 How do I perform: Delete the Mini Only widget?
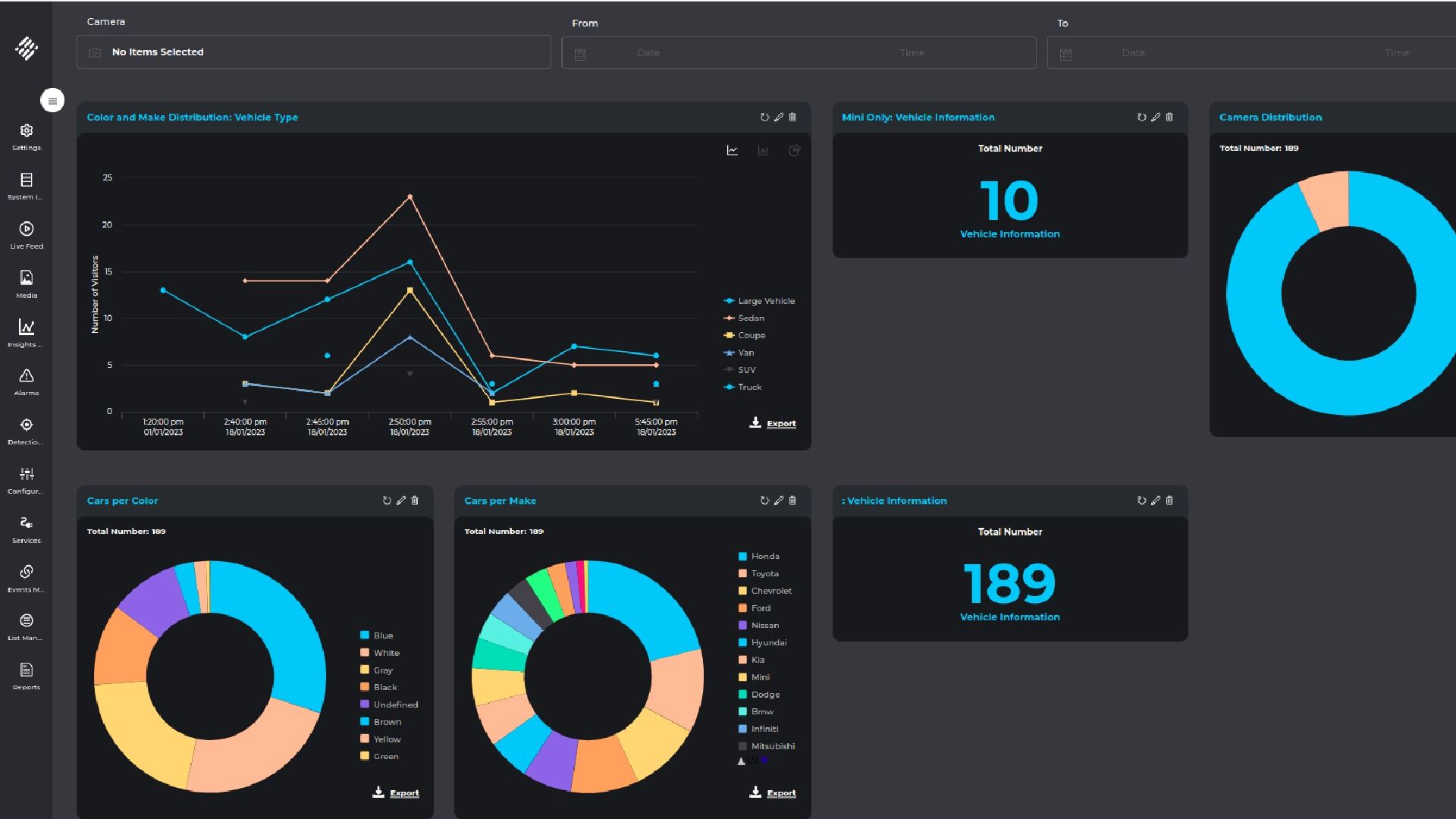coord(1169,117)
